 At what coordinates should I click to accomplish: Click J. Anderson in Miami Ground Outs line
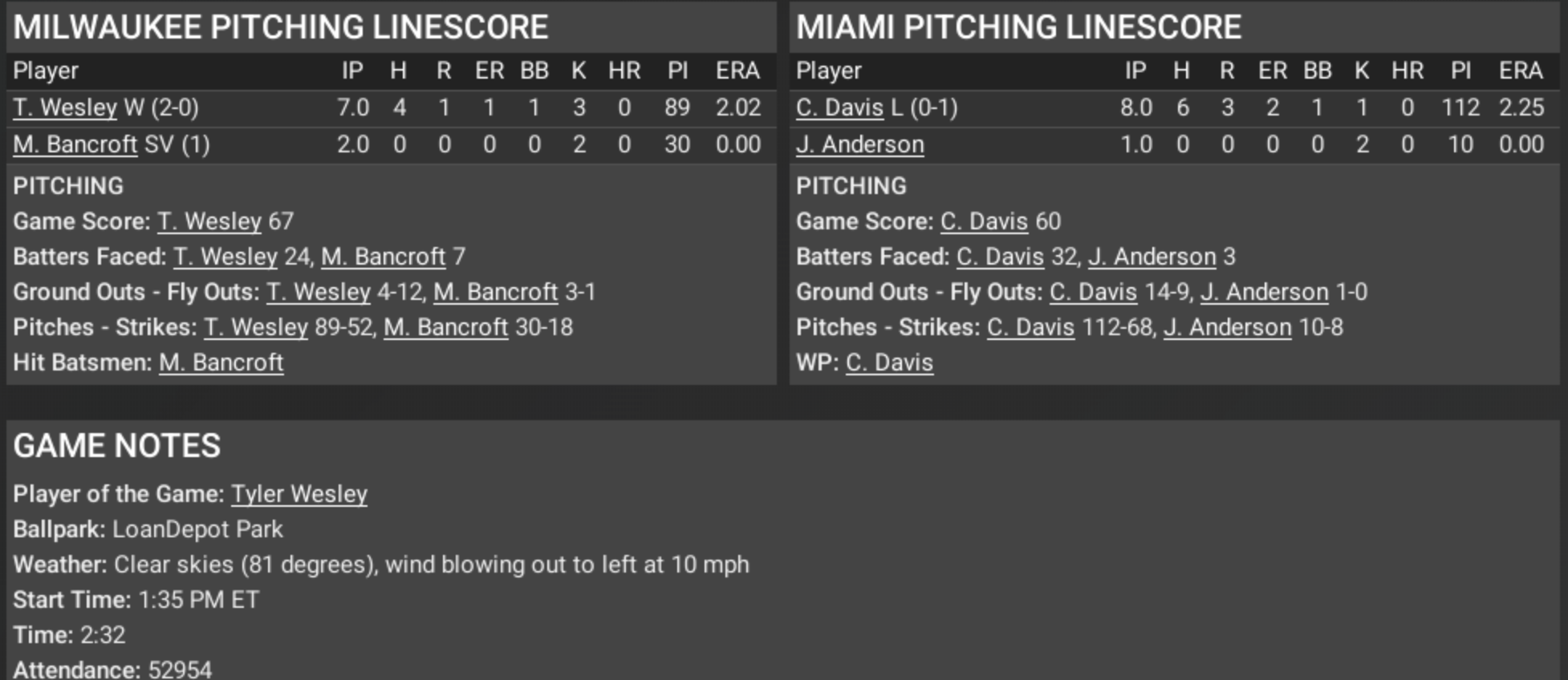click(1264, 292)
